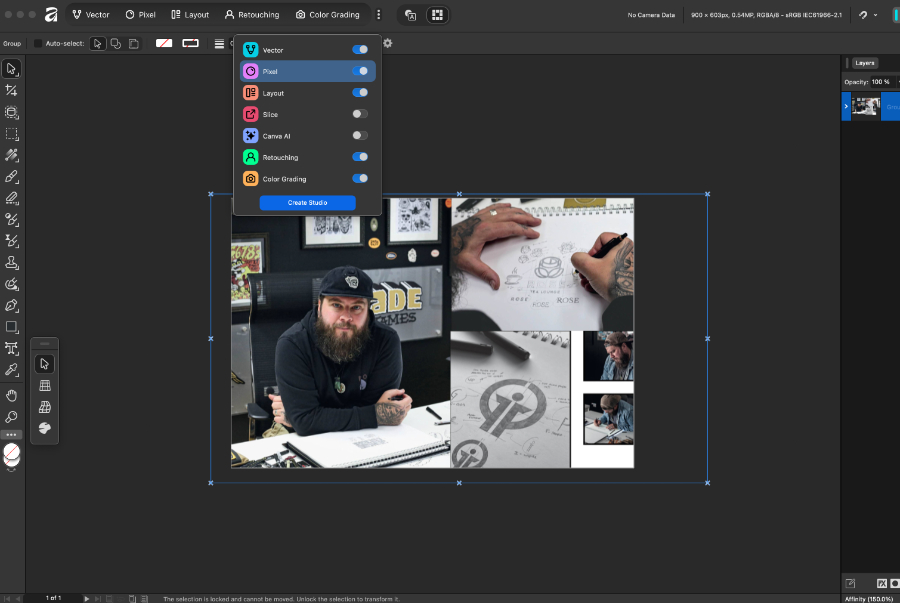Viewport: 900px width, 603px height.
Task: Activate the Color Picker eyedropper tool
Action: [x=12, y=369]
